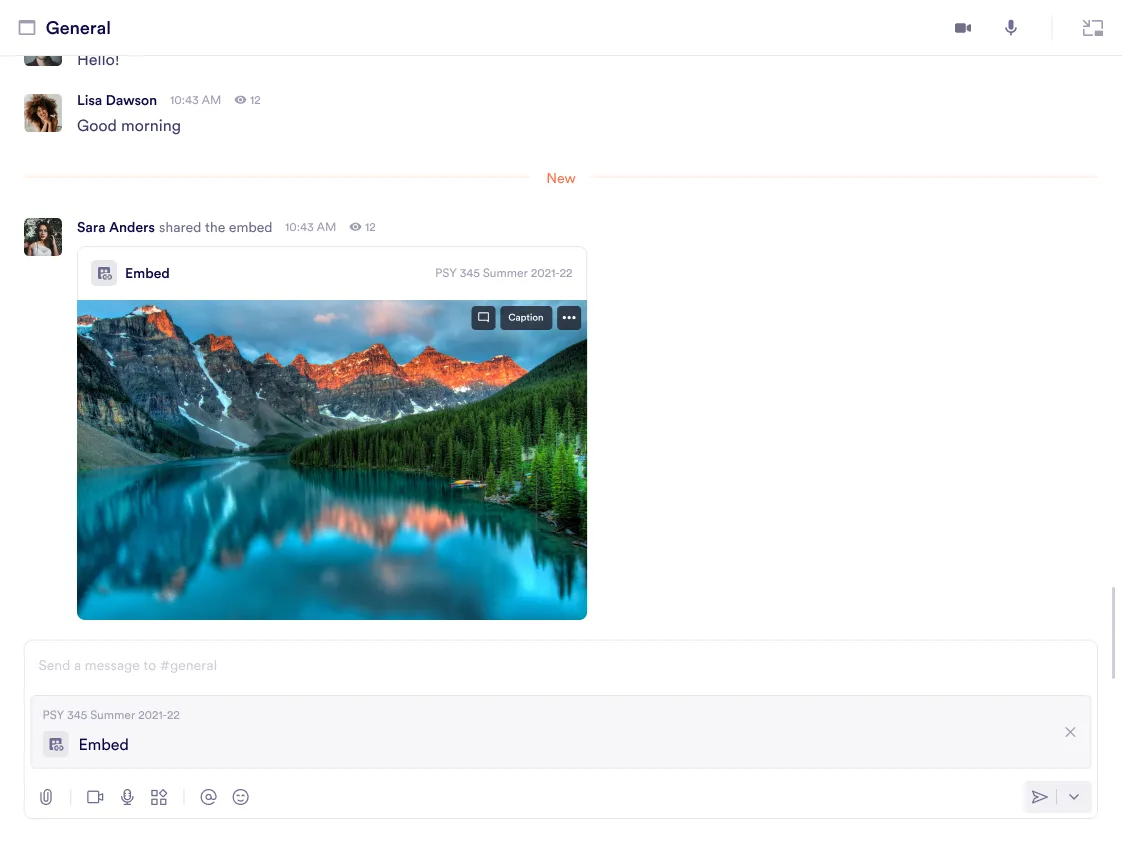
Task: Open Sara Anders' profile from her name
Action: (x=115, y=227)
